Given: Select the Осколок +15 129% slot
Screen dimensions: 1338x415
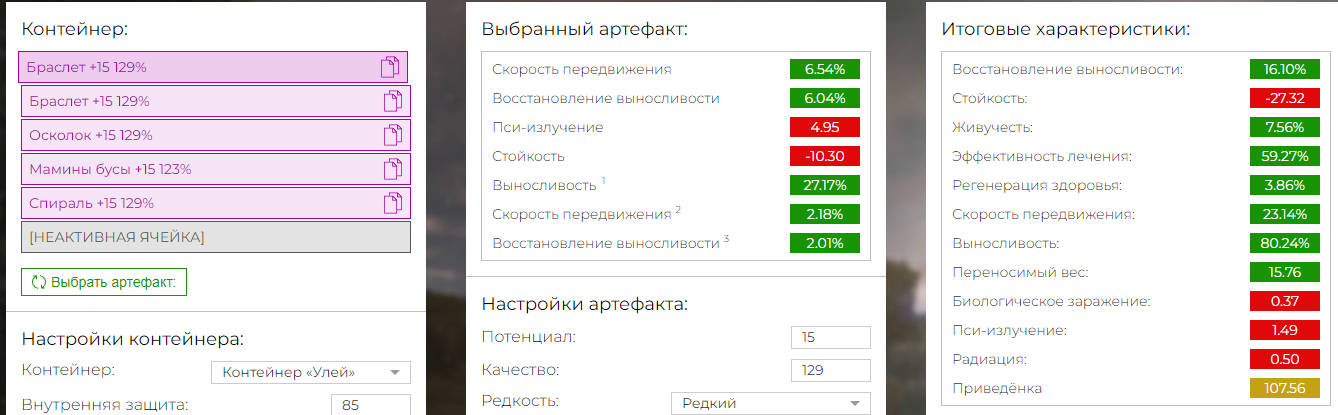Looking at the screenshot, I should click(216, 135).
